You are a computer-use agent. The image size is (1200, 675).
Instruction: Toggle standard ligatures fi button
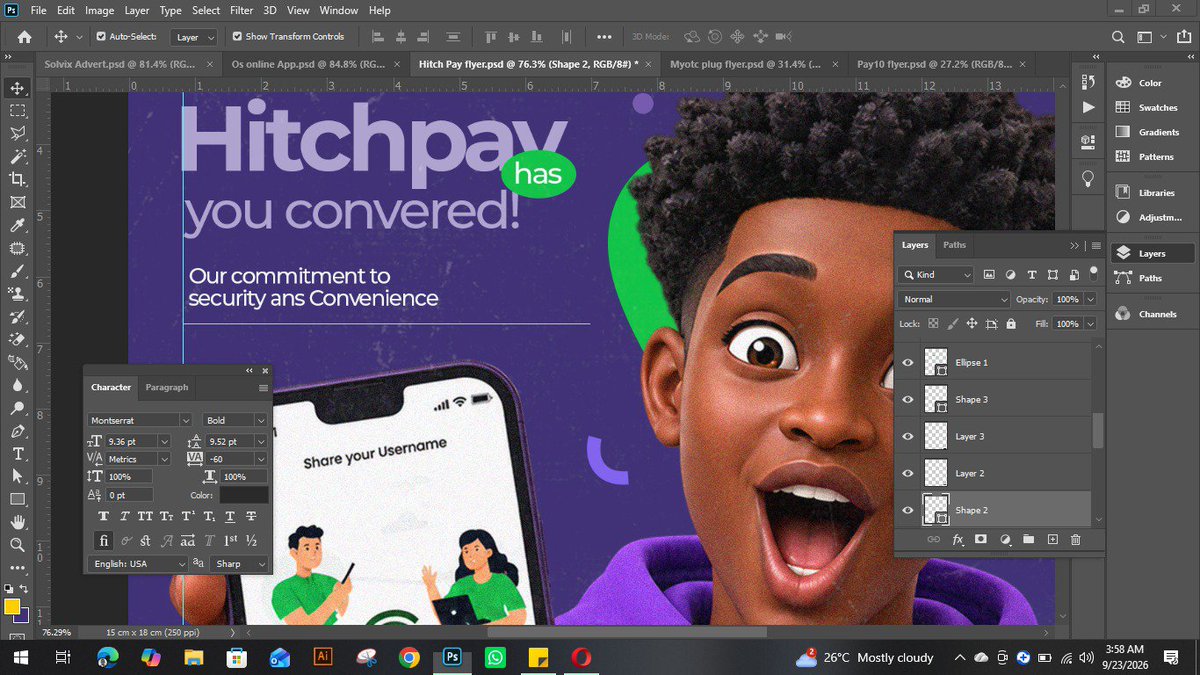tap(103, 540)
